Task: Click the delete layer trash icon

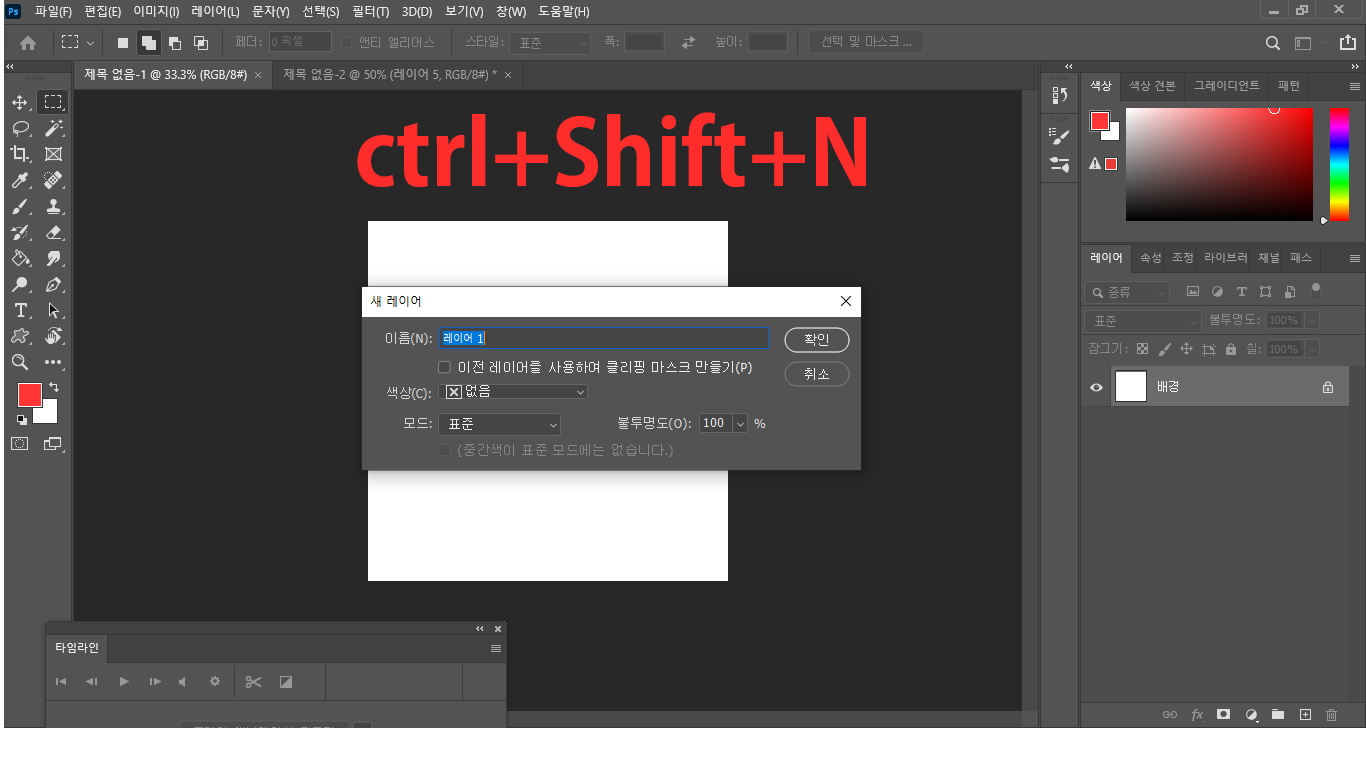Action: (x=1331, y=715)
